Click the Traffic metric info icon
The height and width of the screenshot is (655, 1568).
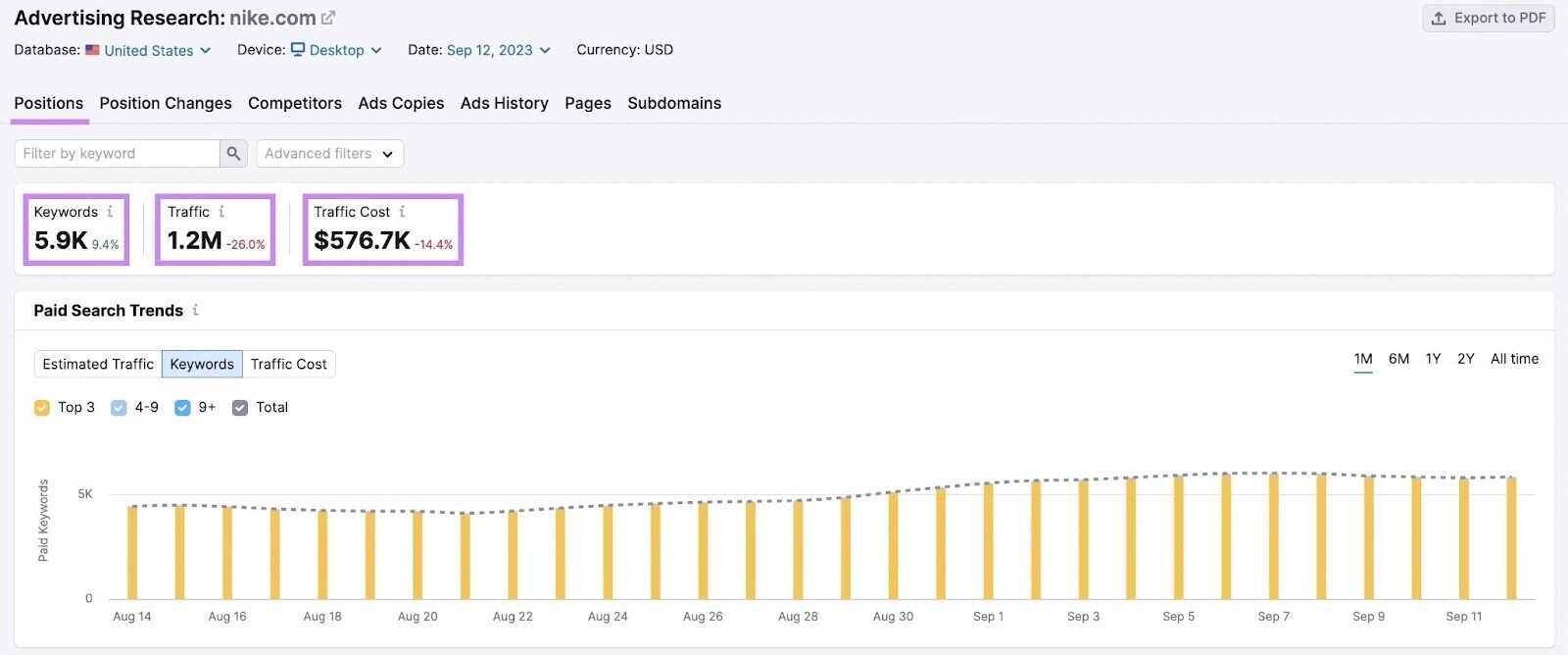(x=221, y=211)
